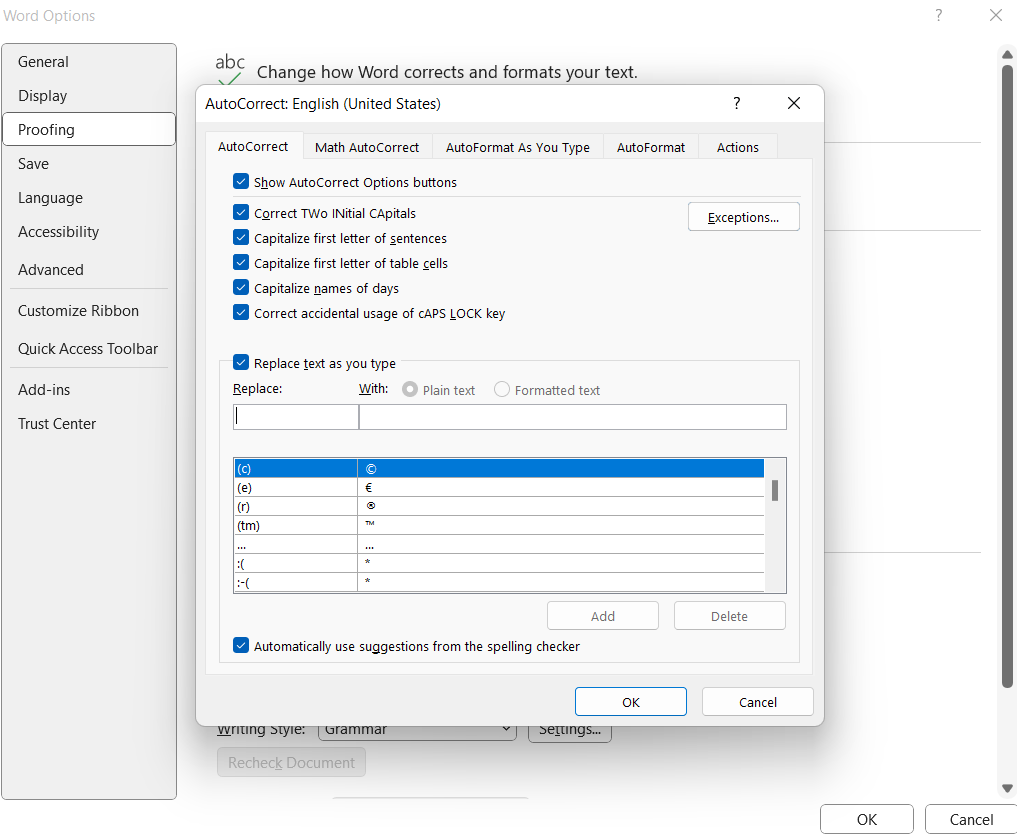The height and width of the screenshot is (835, 1017).
Task: Open the Advanced options category
Action: [x=89, y=269]
